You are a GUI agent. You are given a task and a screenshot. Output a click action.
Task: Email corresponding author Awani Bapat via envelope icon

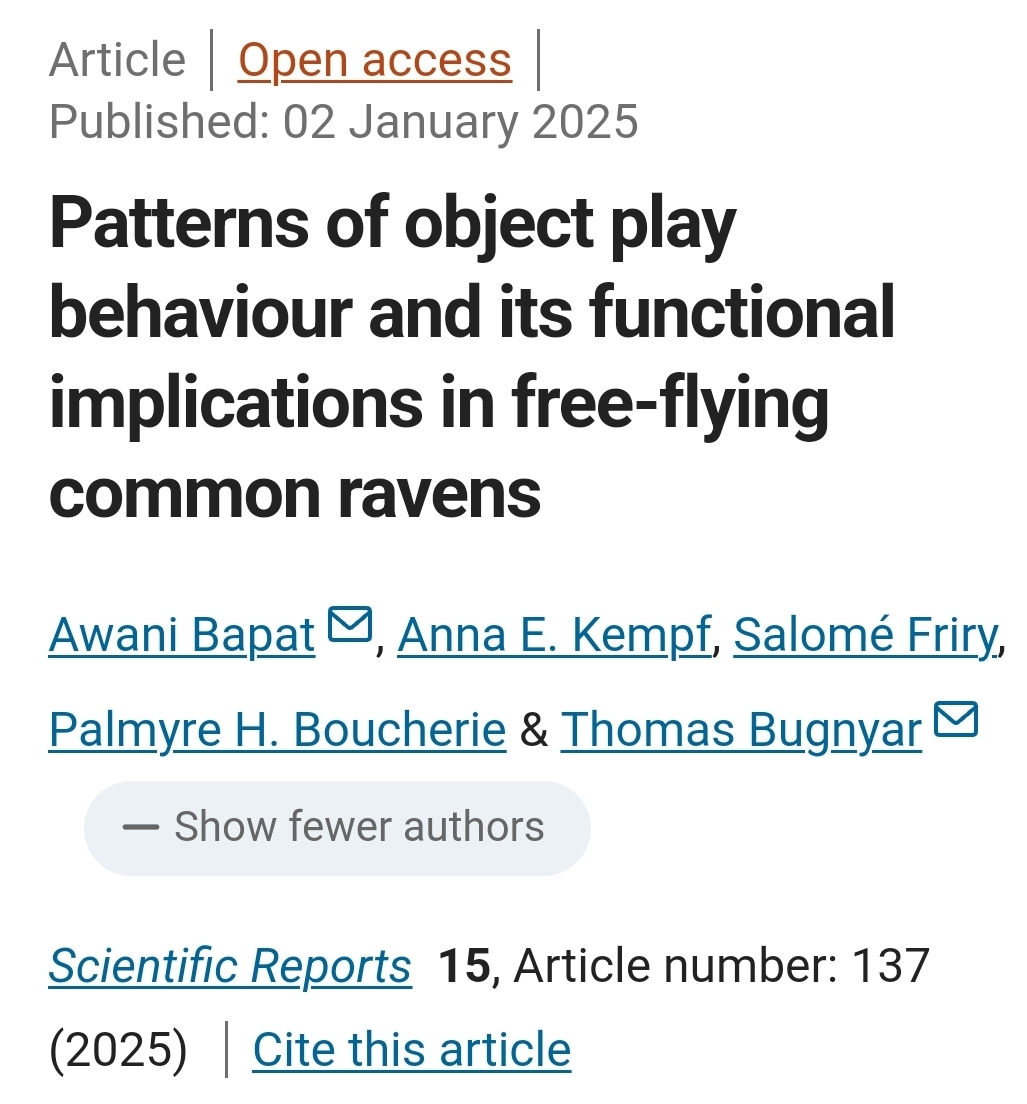(x=350, y=625)
